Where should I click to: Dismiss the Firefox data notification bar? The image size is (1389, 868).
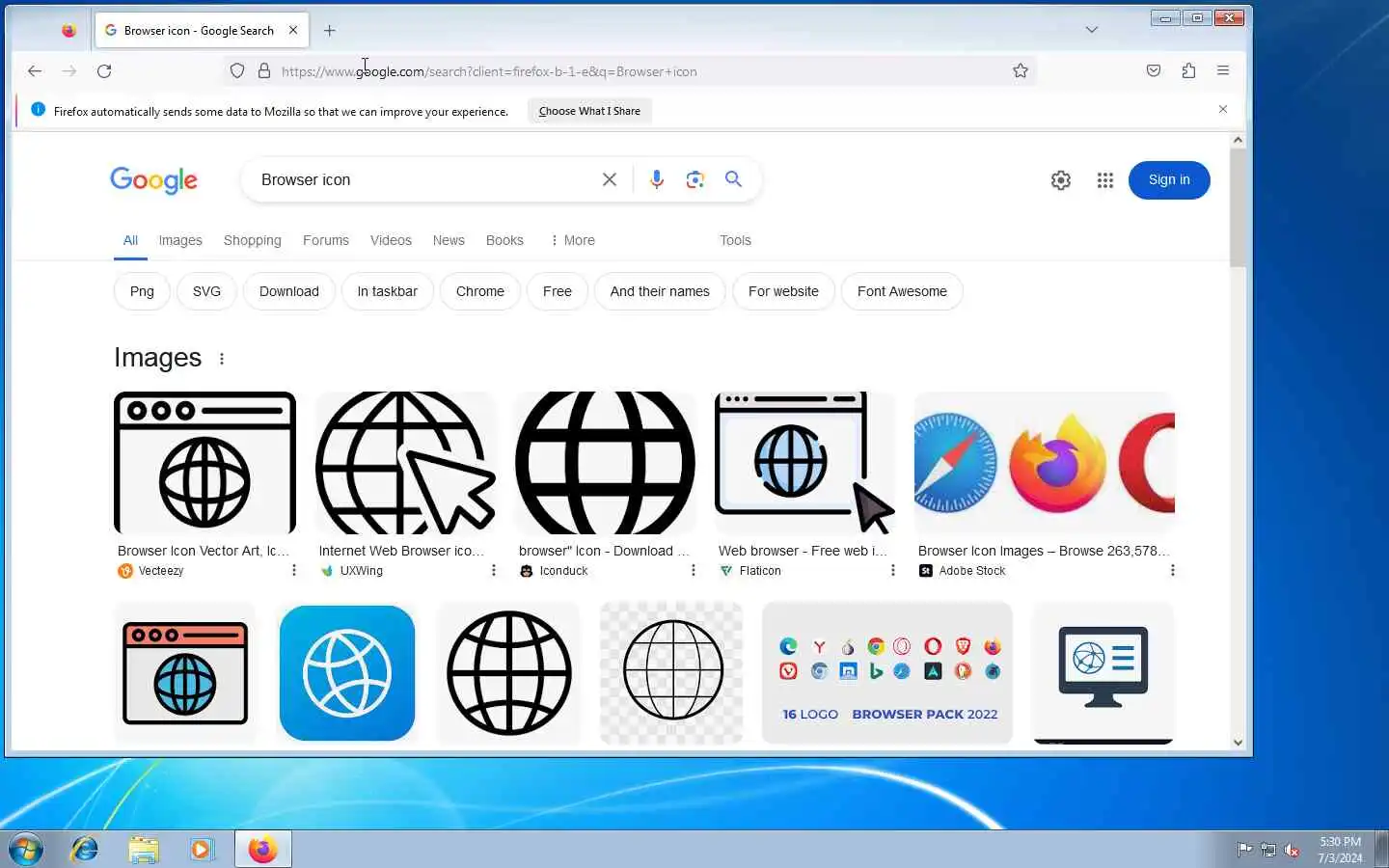point(1223,110)
